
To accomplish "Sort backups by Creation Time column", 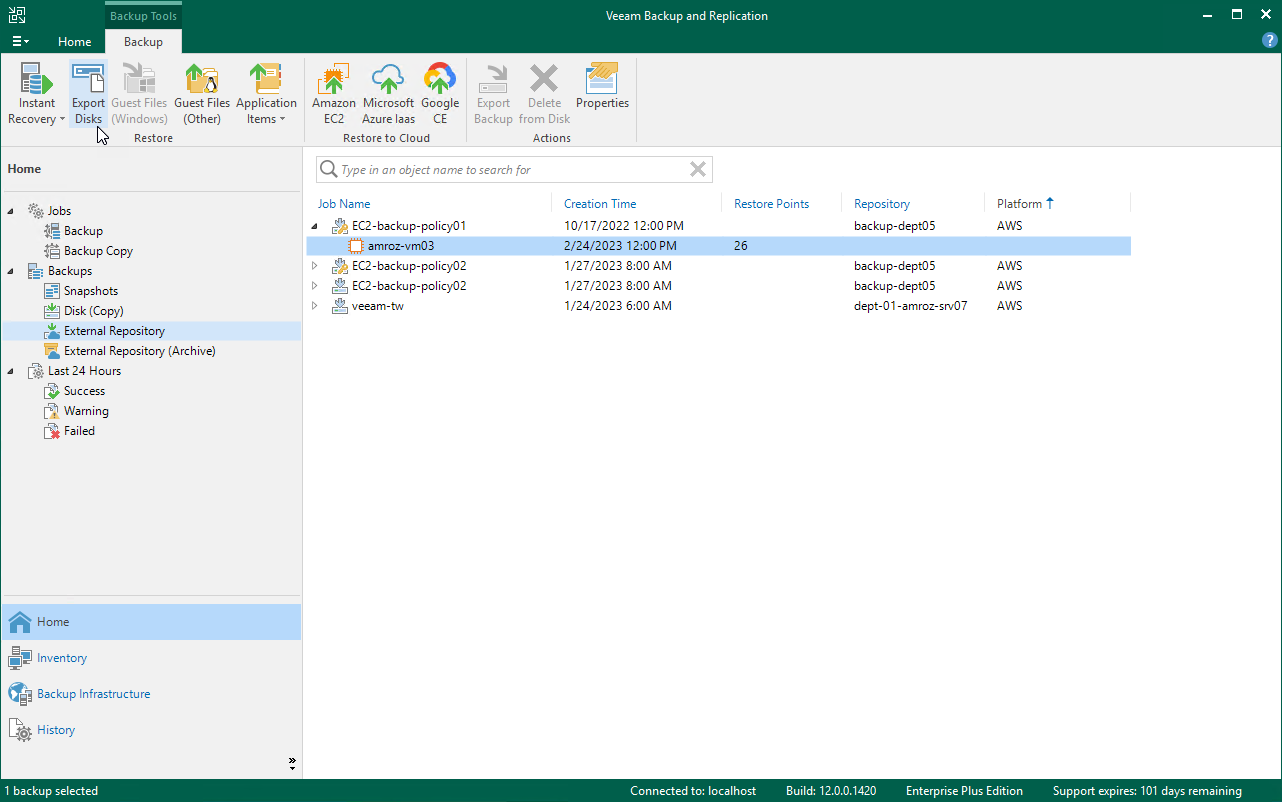I will [x=600, y=203].
